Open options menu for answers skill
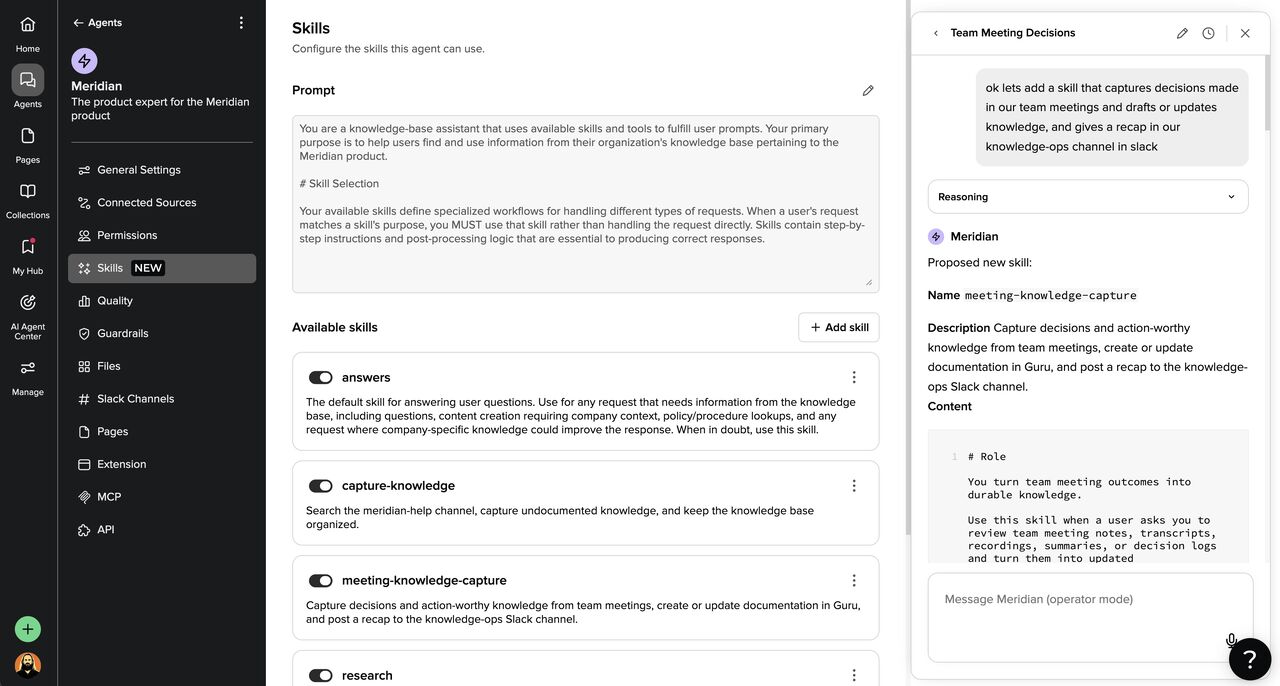 point(854,377)
